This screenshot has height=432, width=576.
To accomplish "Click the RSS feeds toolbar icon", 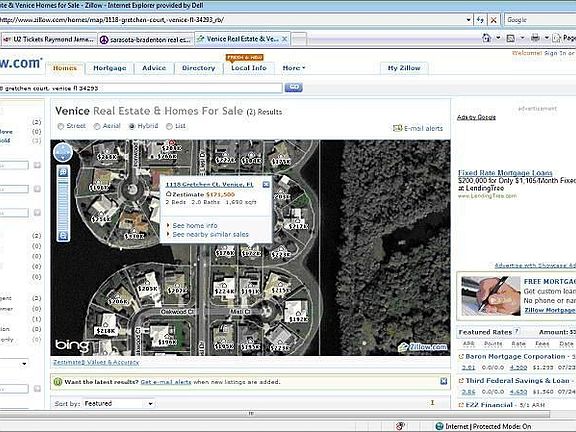I will 510,38.
